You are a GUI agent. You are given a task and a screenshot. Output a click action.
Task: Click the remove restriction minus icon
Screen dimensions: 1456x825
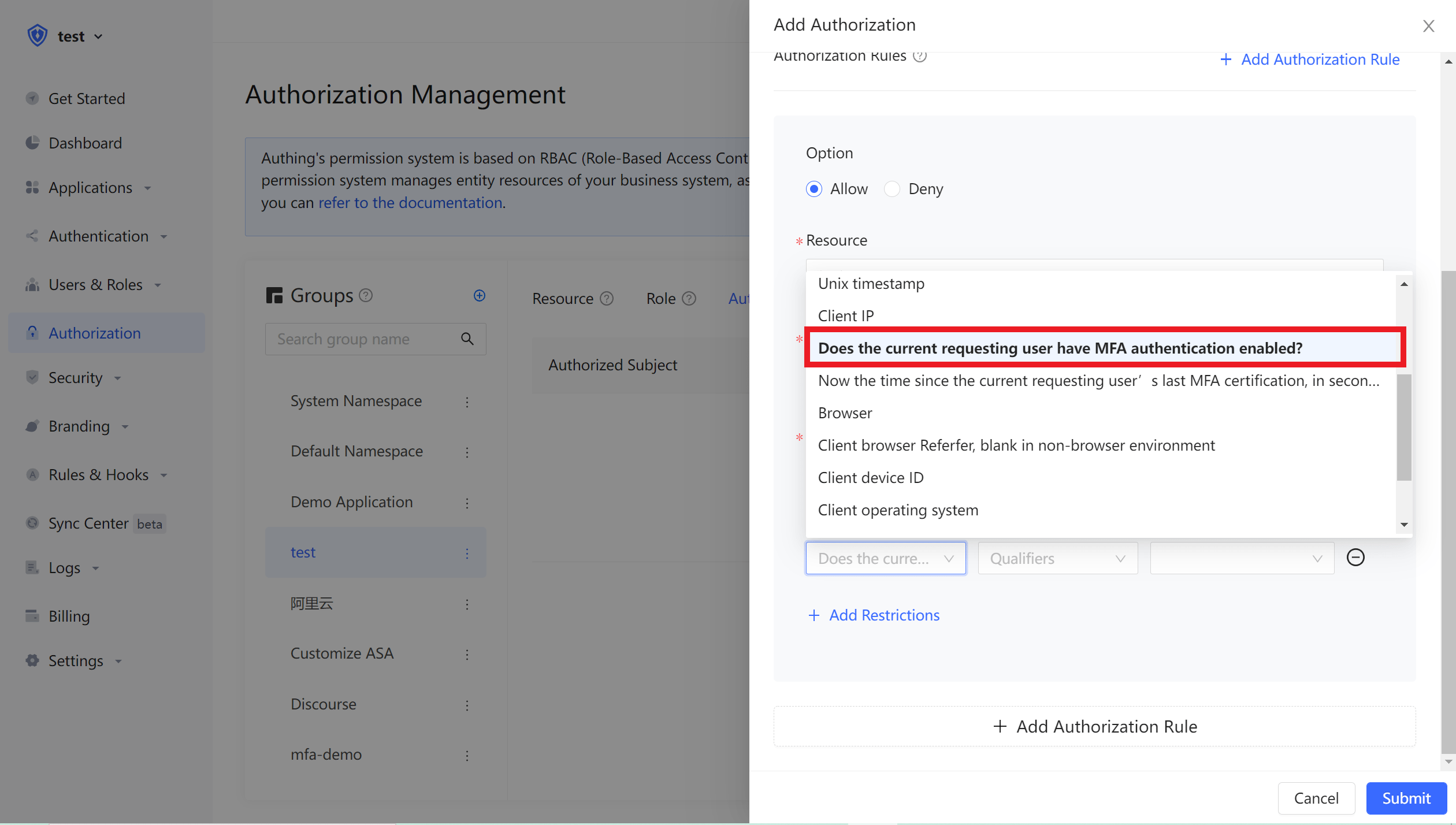coord(1355,558)
